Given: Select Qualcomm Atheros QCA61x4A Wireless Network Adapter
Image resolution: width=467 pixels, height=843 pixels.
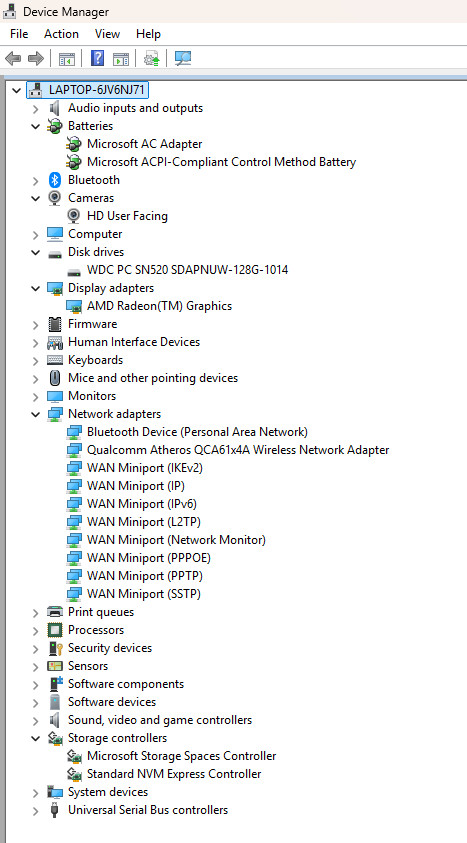Looking at the screenshot, I should click(x=238, y=450).
